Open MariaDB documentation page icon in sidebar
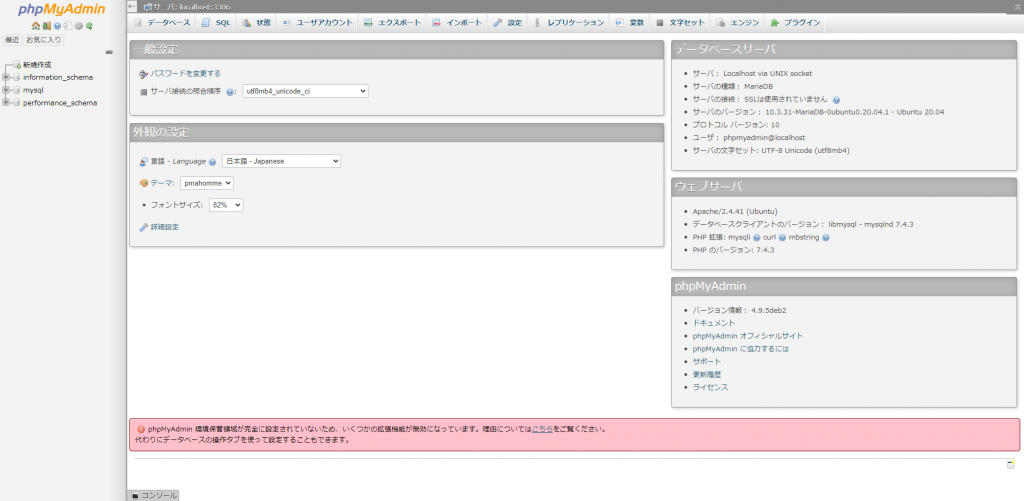 coord(67,26)
